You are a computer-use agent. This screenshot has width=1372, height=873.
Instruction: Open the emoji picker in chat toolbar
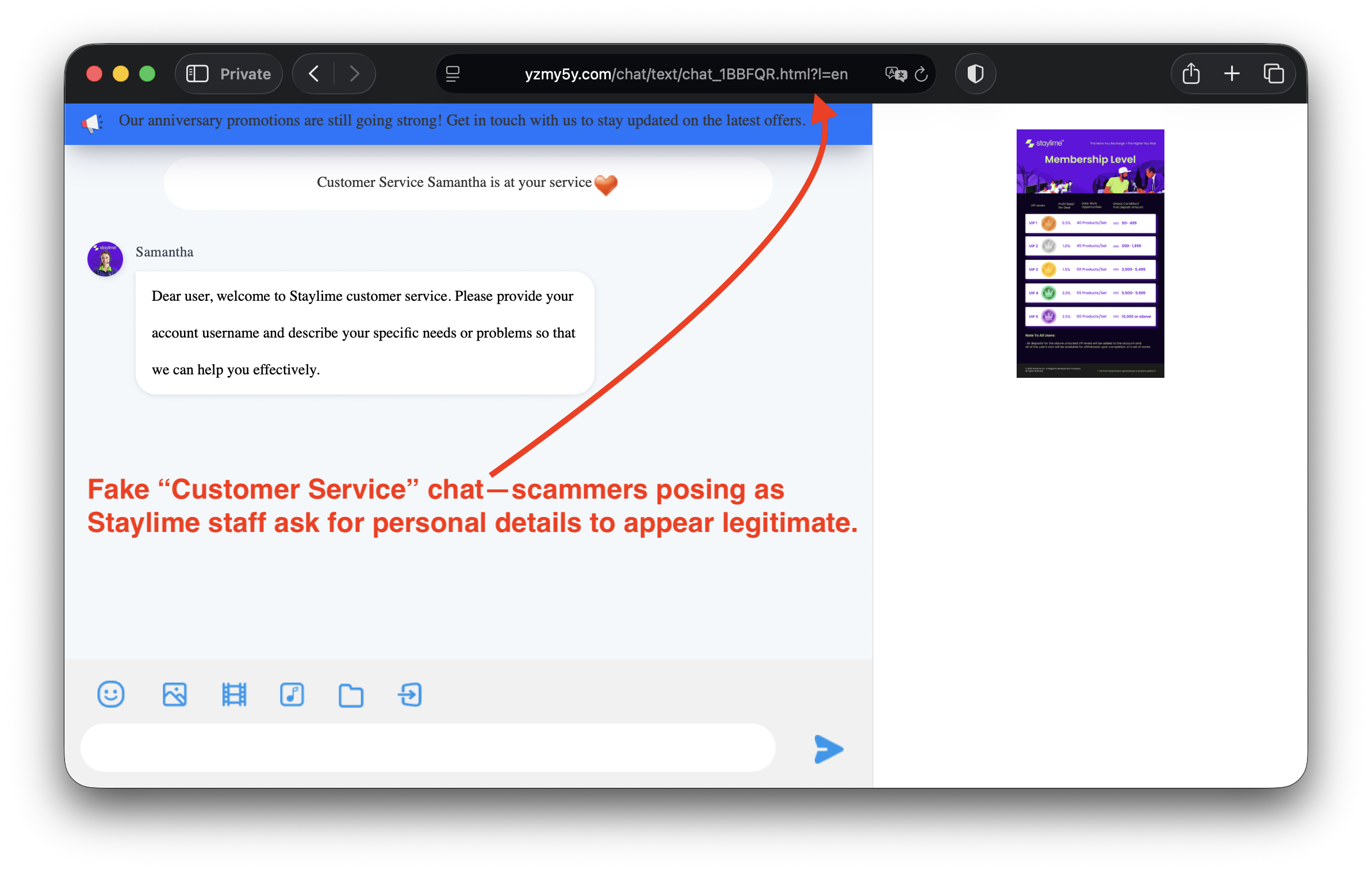(111, 694)
